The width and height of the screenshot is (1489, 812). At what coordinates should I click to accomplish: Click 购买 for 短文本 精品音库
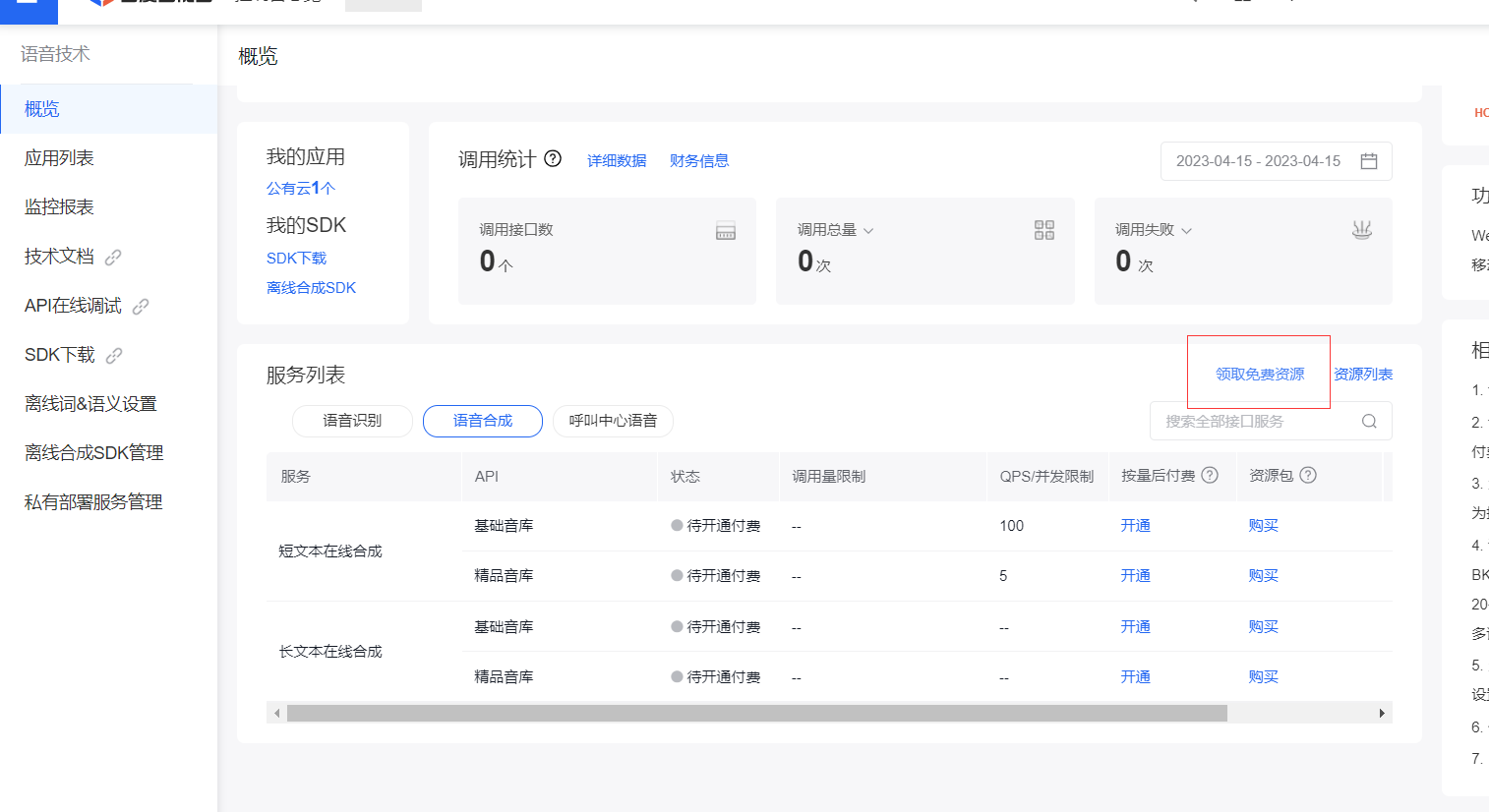[1263, 576]
